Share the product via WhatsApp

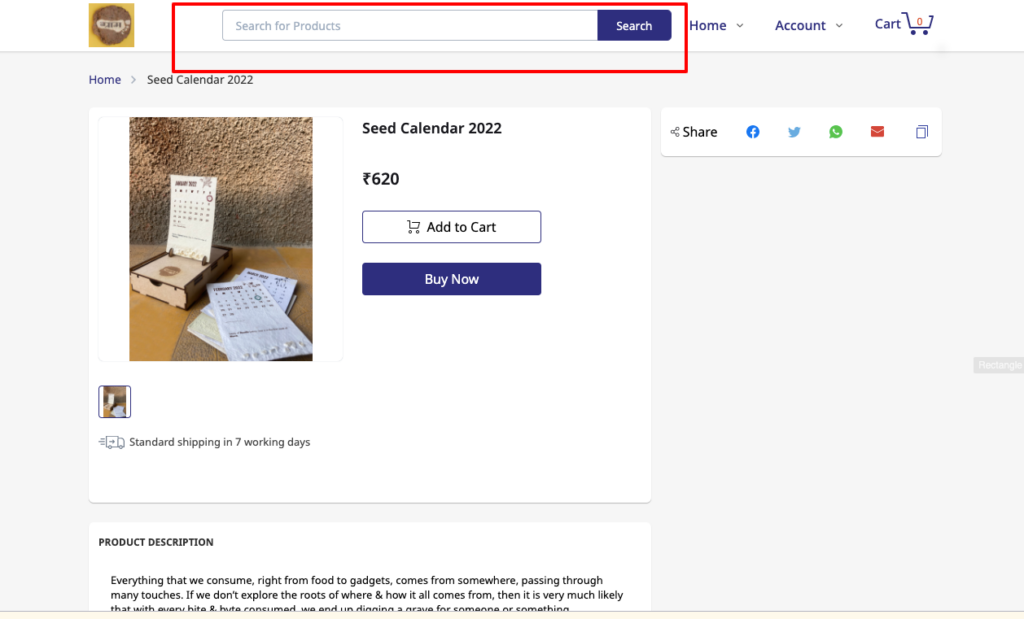836,132
